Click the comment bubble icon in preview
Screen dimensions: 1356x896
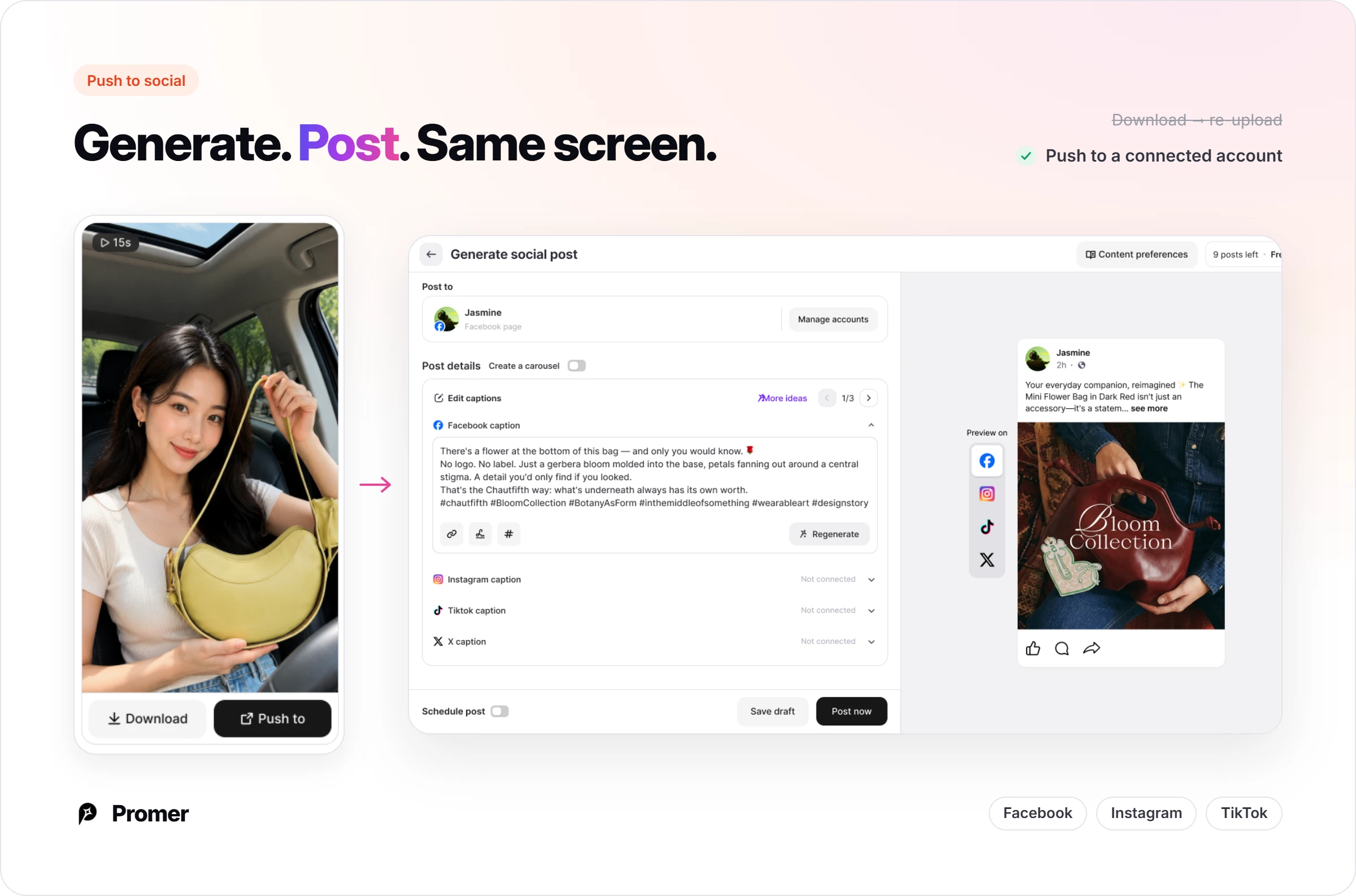coord(1062,648)
